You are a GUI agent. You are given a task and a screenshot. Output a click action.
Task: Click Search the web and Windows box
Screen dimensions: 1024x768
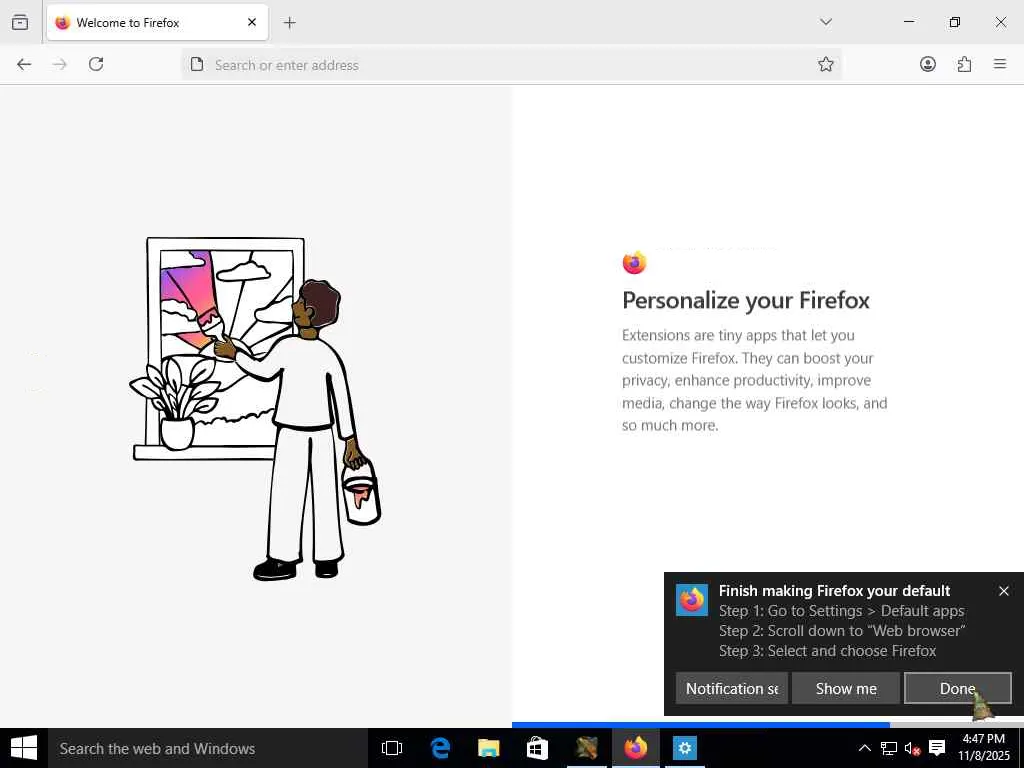[x=208, y=748]
